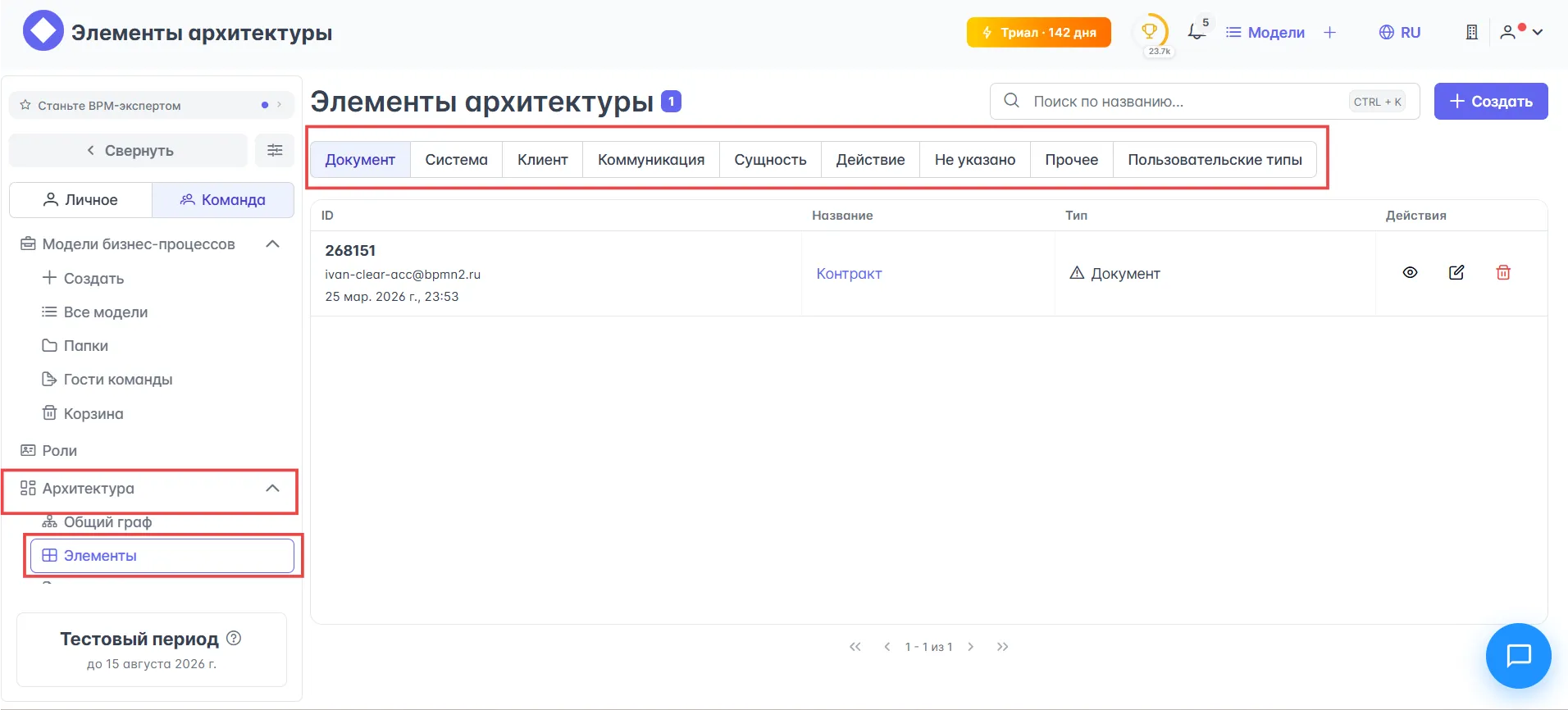
Task: Delete the Контракт element with trash icon
Action: (1503, 273)
